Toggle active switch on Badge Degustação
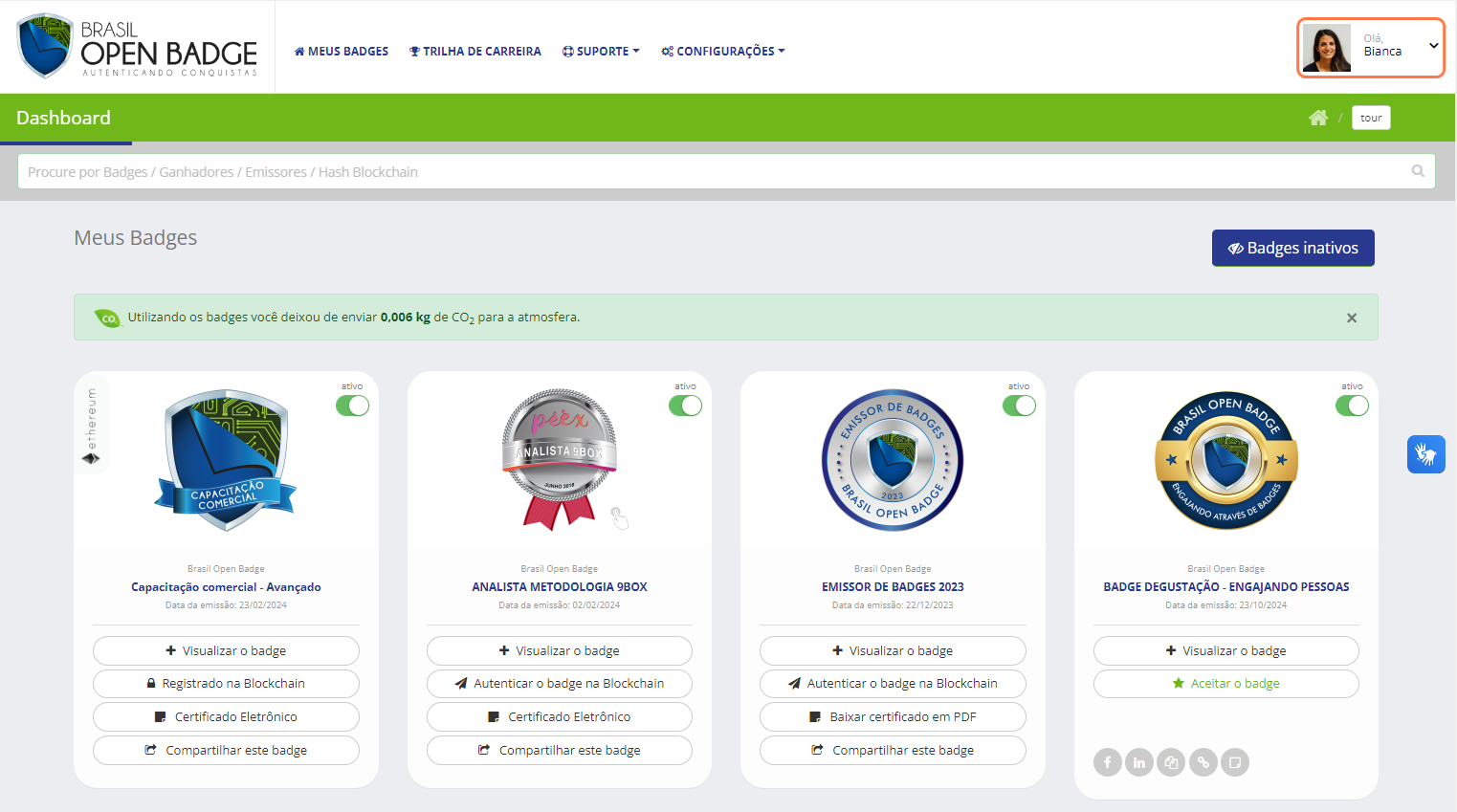 (1352, 406)
